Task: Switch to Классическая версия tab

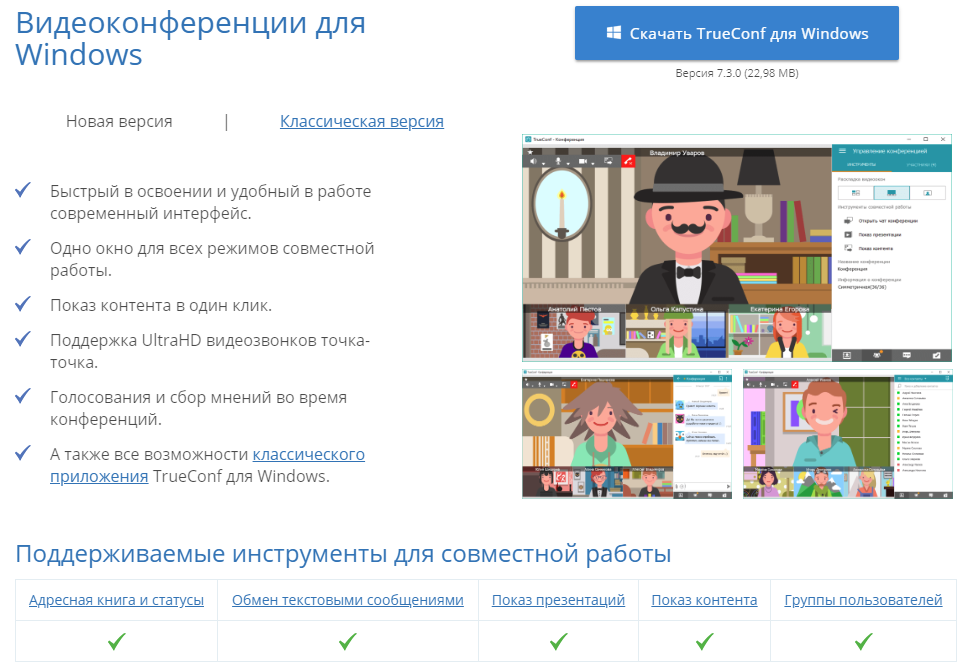Action: (x=361, y=121)
